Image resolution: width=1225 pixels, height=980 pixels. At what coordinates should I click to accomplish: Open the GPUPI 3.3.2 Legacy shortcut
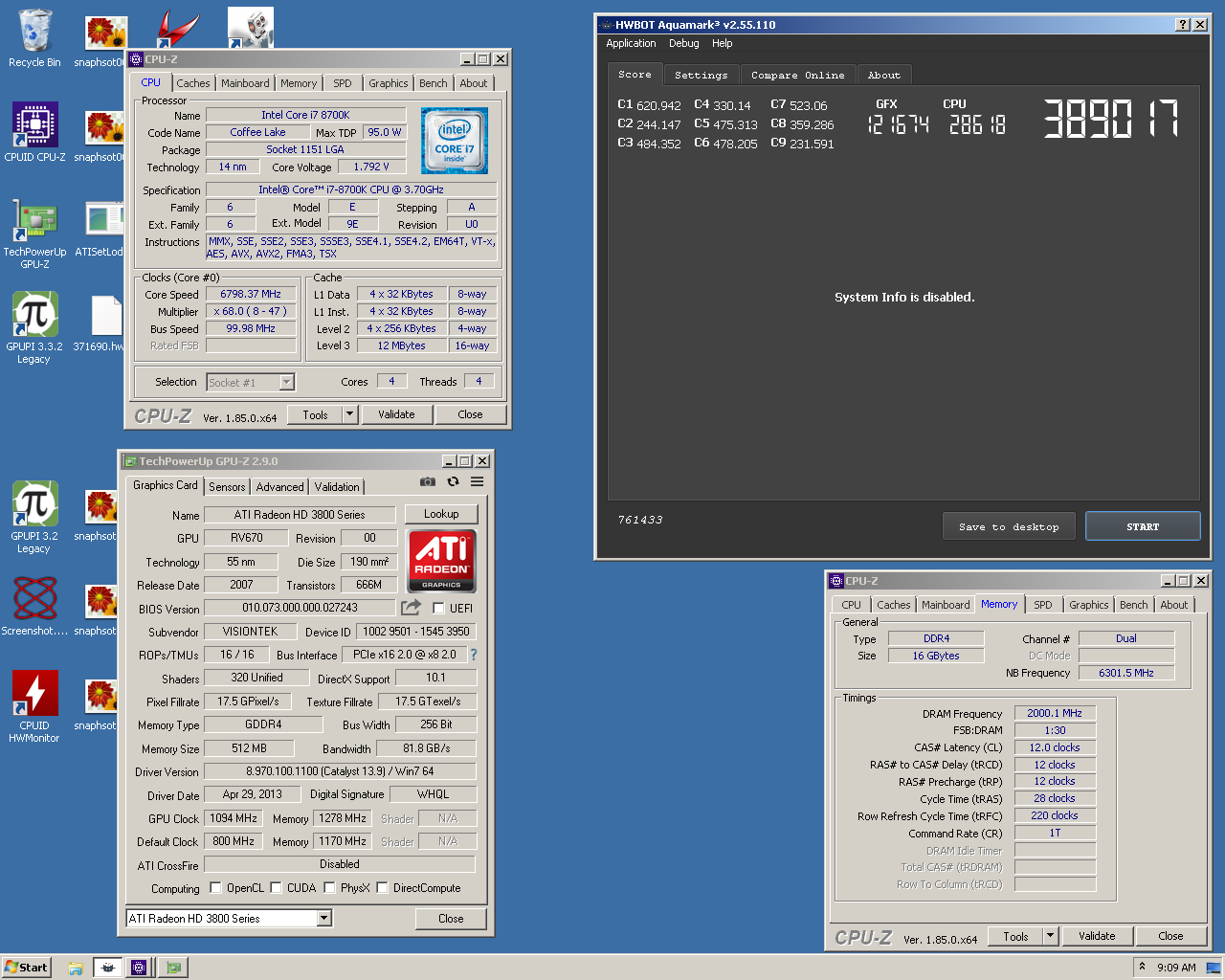point(34,328)
